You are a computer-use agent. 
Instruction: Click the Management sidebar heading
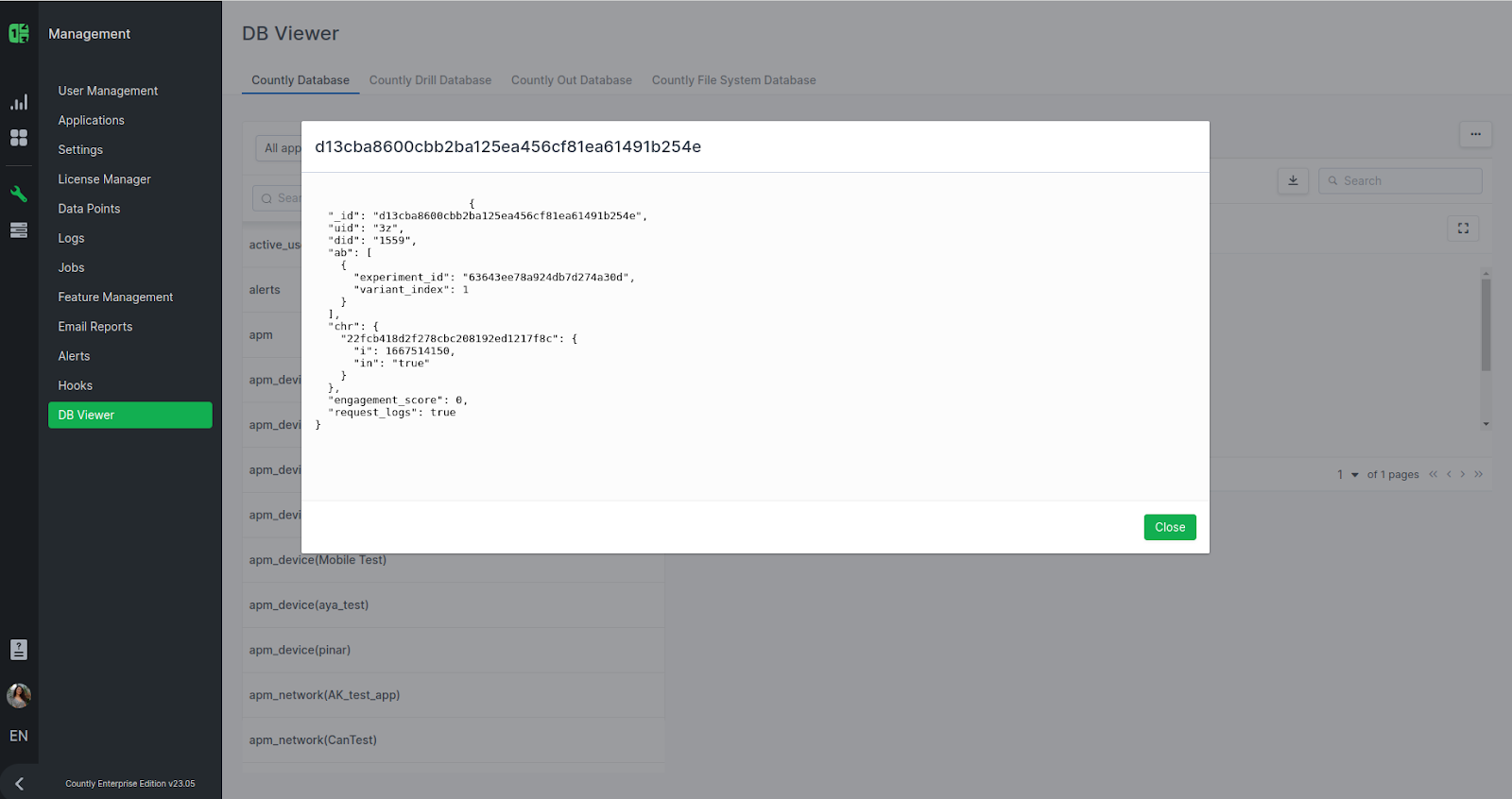tap(89, 34)
